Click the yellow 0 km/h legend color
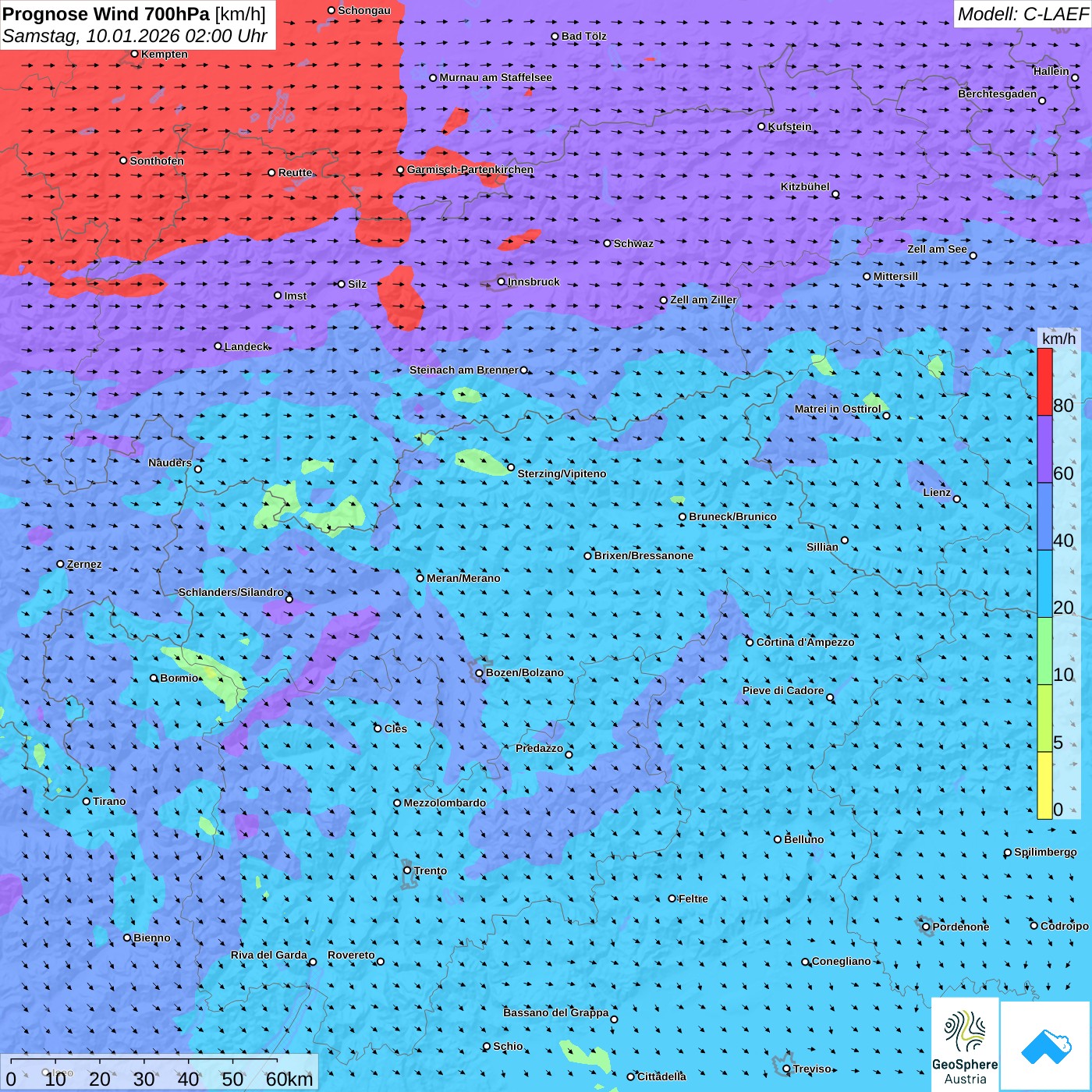This screenshot has height=1092, width=1092. [x=1044, y=785]
